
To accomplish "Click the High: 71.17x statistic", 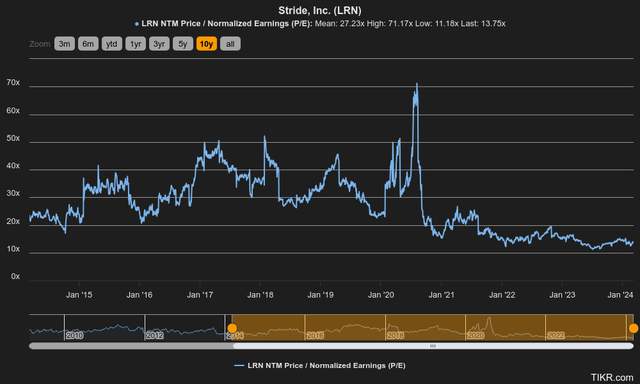I will [x=390, y=24].
